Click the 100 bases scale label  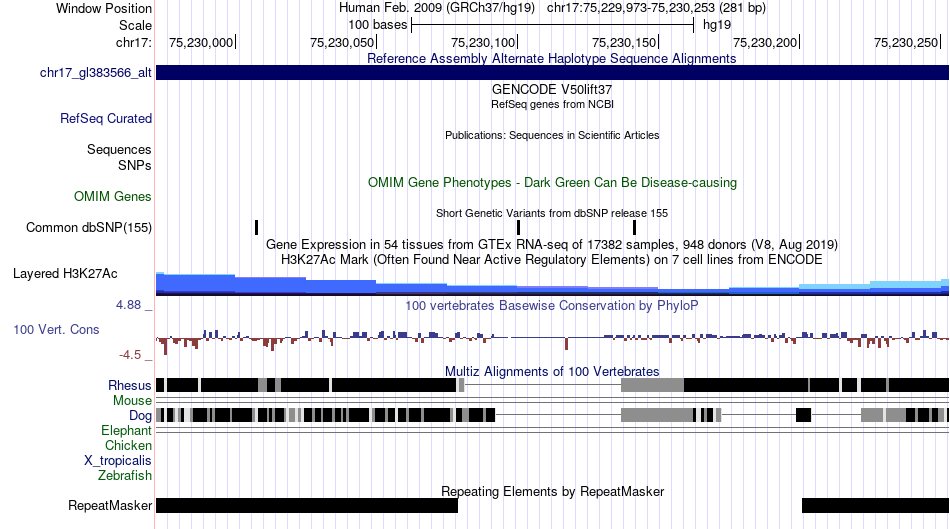point(377,25)
